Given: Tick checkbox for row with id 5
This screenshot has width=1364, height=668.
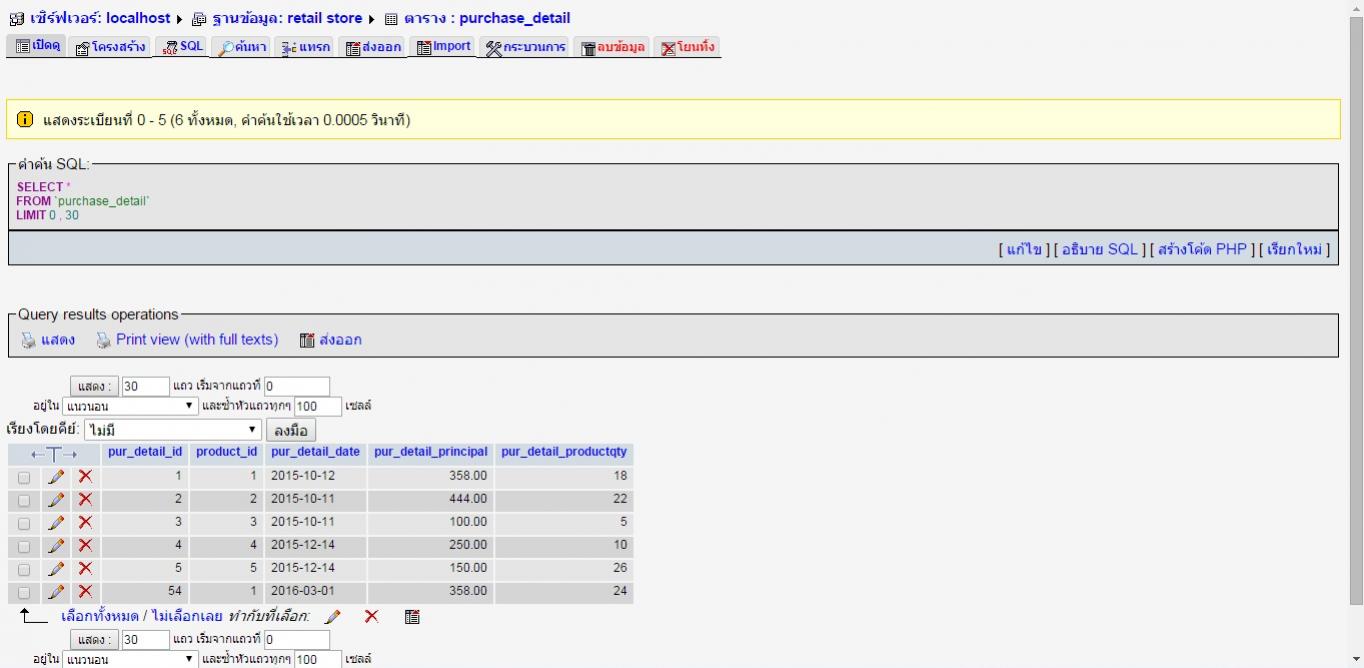Looking at the screenshot, I should [x=24, y=570].
